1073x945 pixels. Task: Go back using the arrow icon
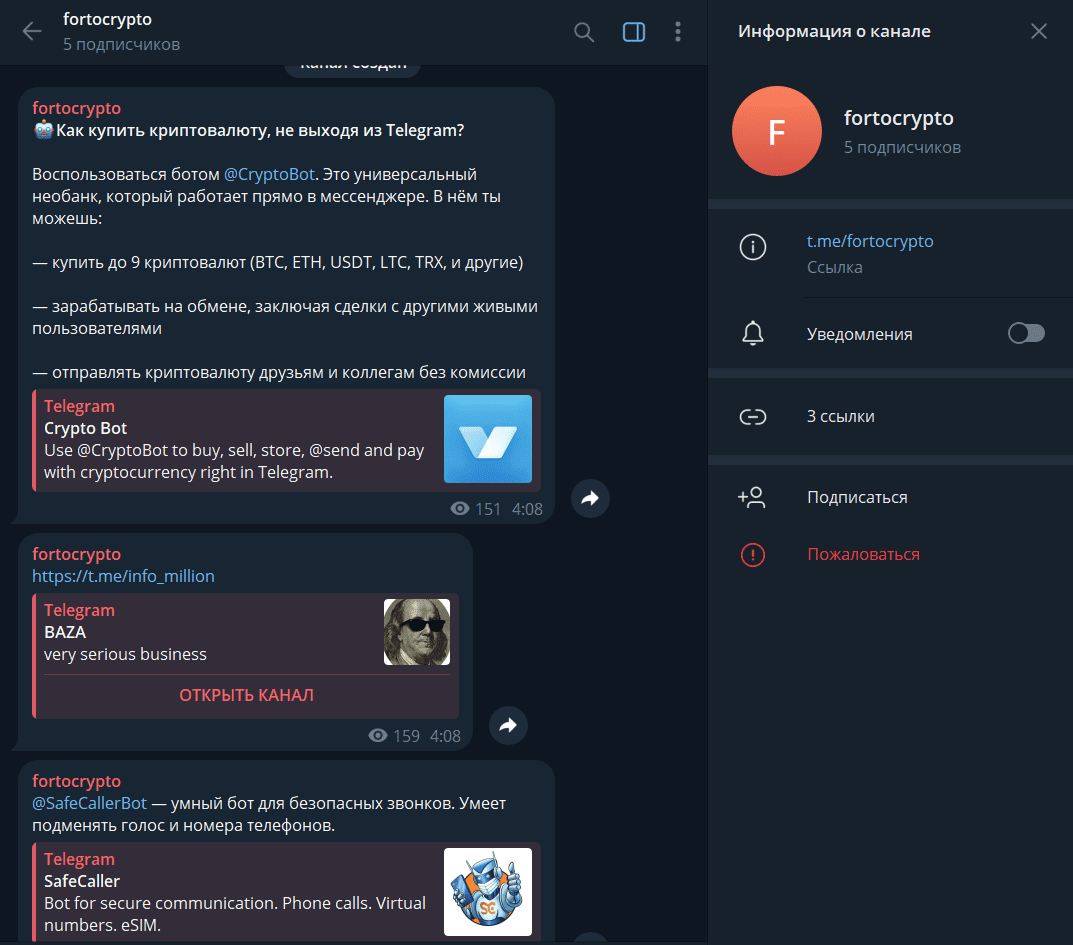(32, 31)
